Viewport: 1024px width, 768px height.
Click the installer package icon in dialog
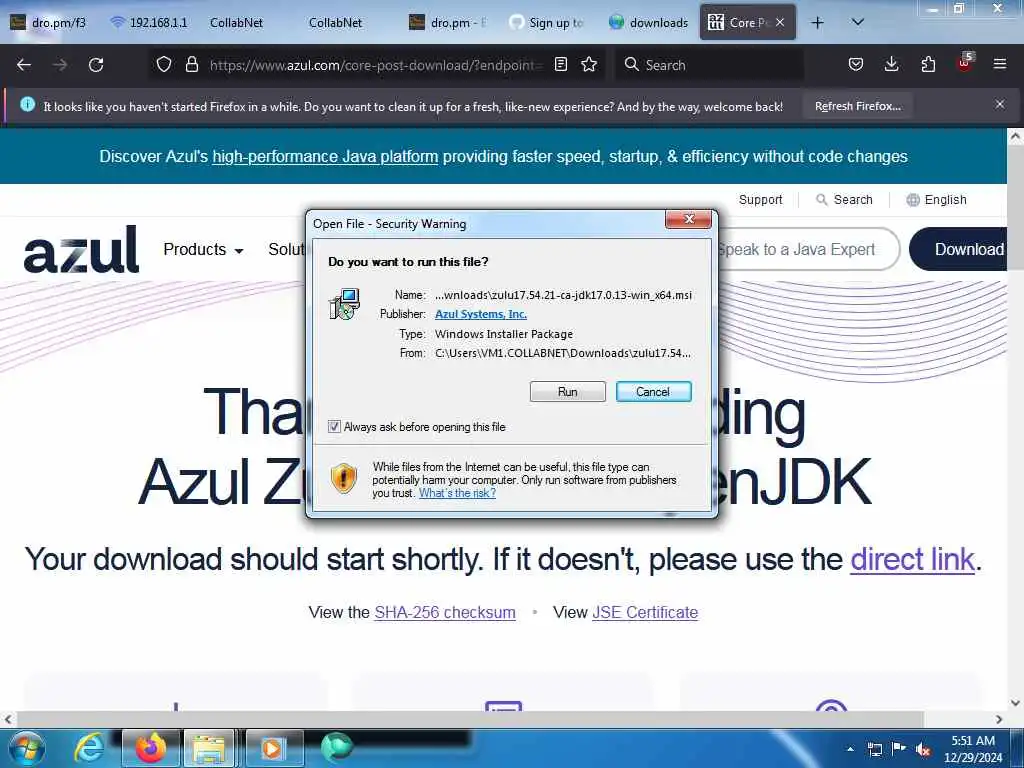coord(345,304)
